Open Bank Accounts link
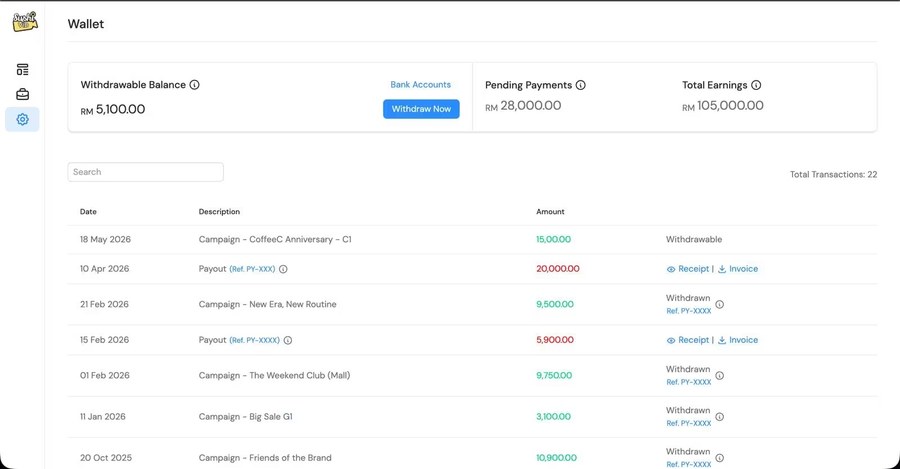The height and width of the screenshot is (469, 900). click(420, 84)
